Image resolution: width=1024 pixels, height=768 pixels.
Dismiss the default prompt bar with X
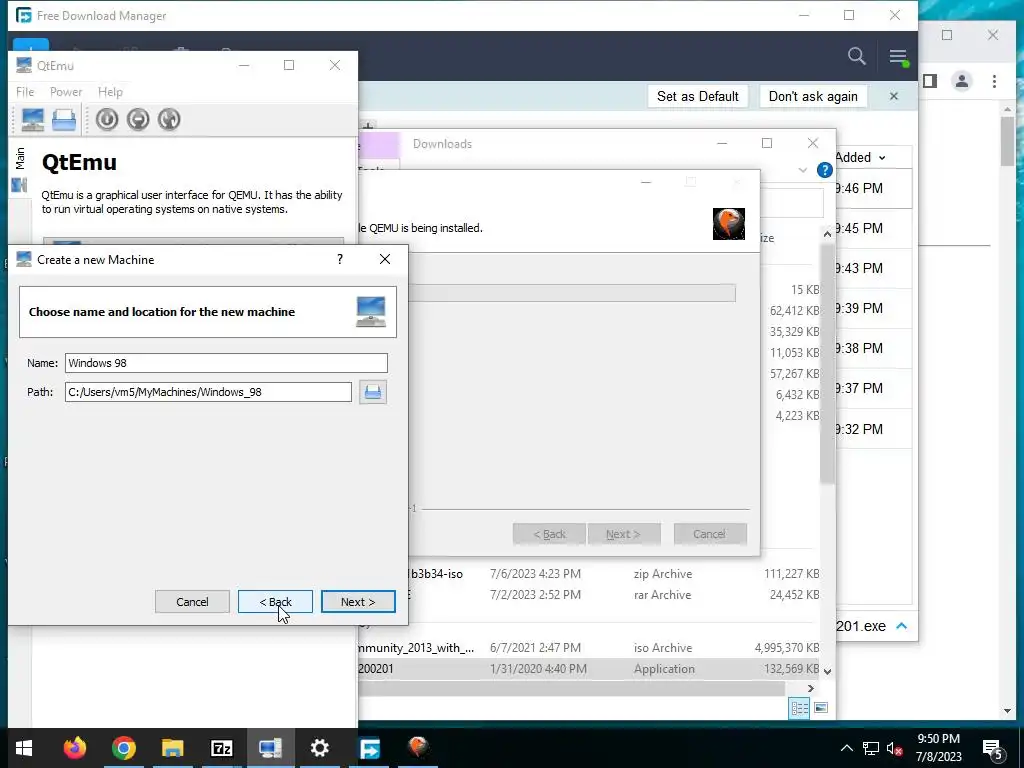pyautogui.click(x=894, y=97)
